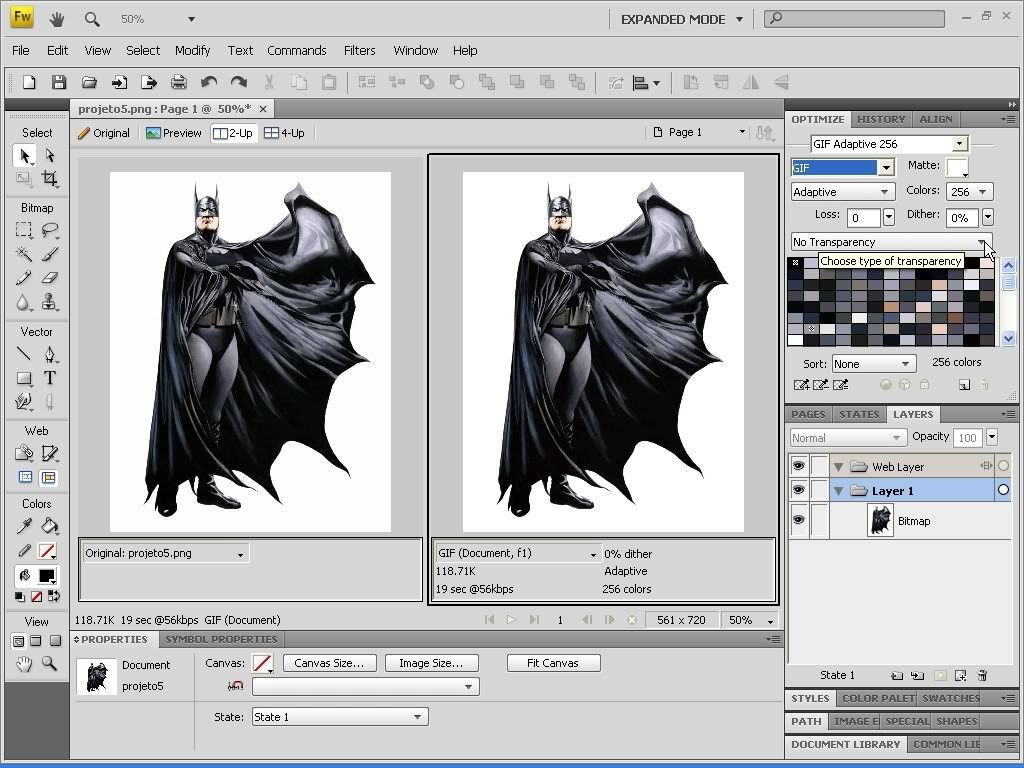This screenshot has height=768, width=1024.
Task: Select the Marquee tool
Action: pyautogui.click(x=24, y=230)
